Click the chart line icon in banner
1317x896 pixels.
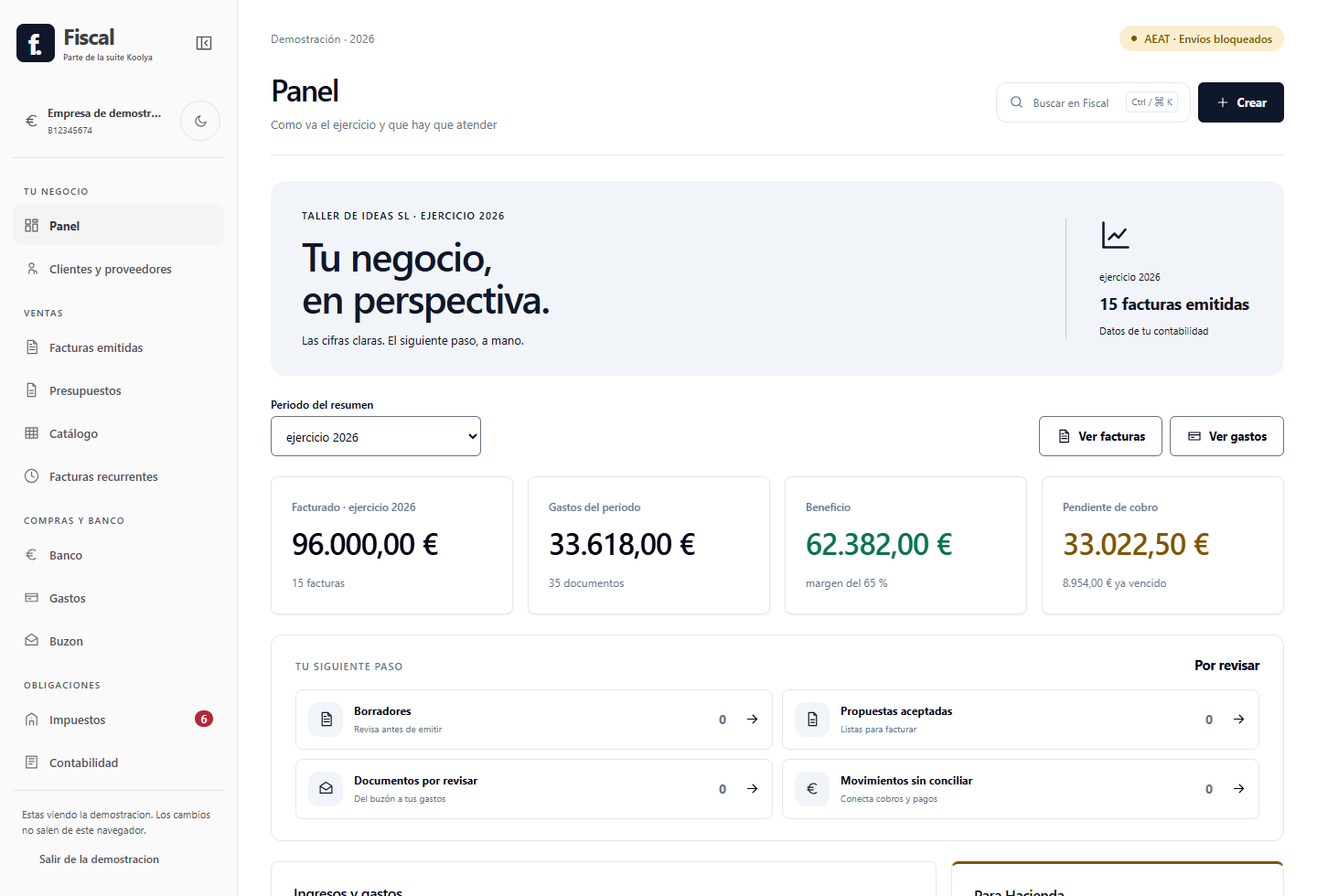click(1115, 235)
